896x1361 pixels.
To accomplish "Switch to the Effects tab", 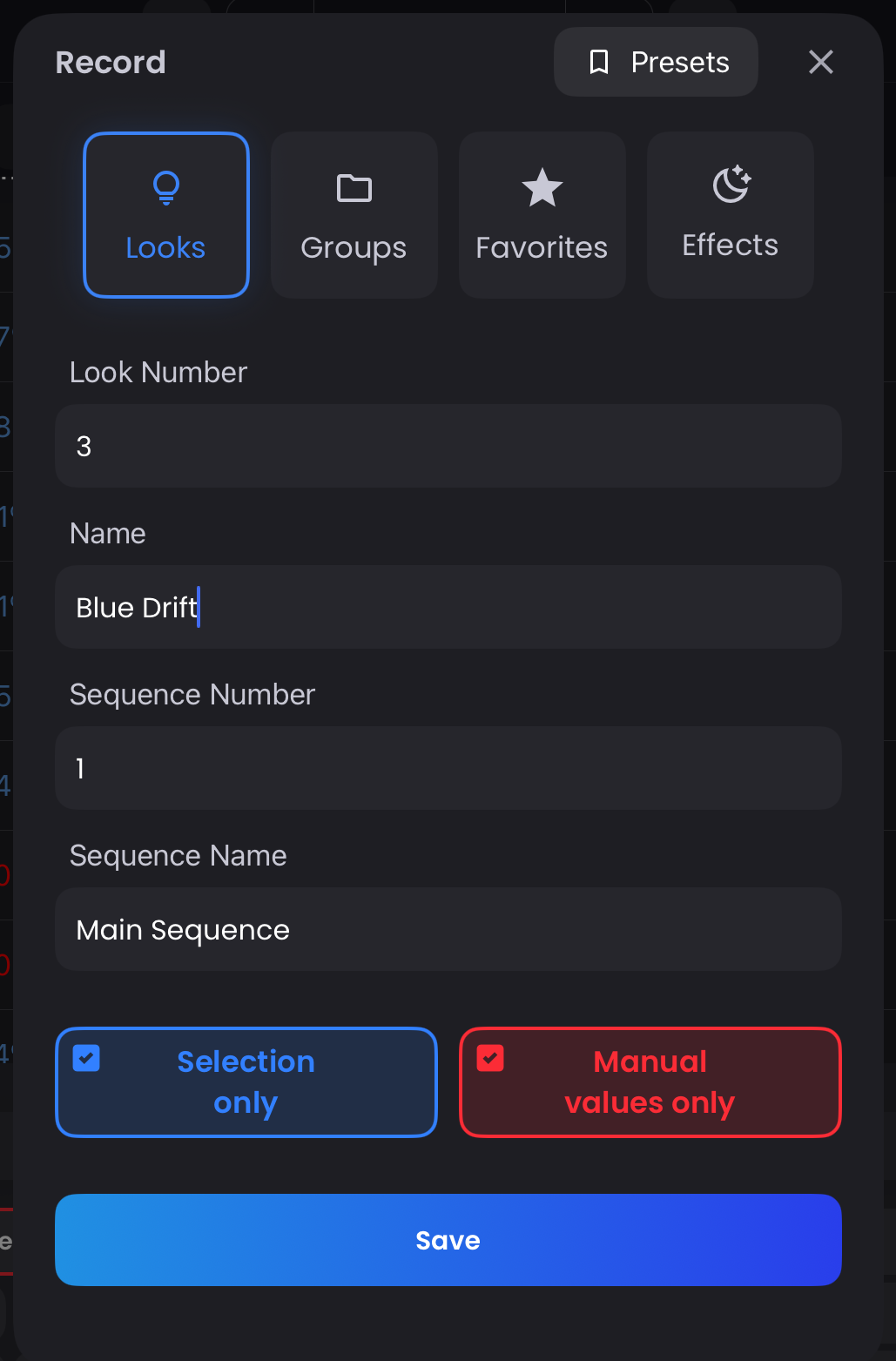I will [x=731, y=215].
